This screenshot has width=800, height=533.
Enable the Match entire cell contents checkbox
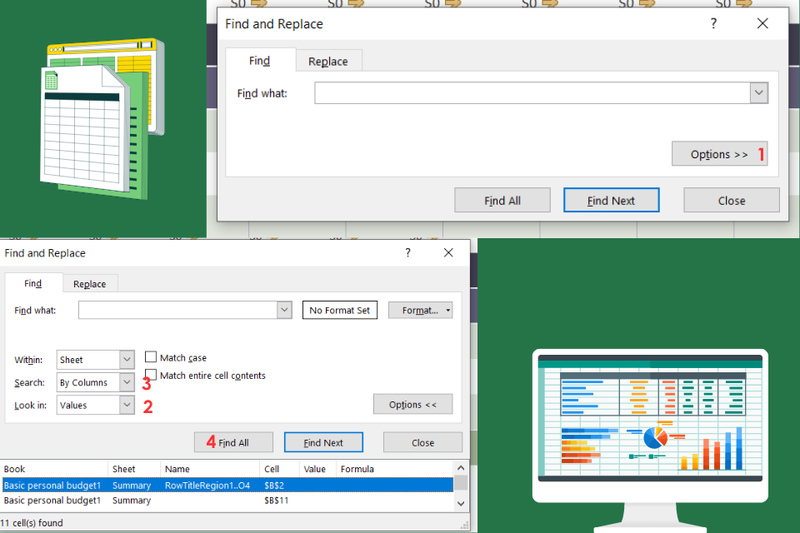(x=151, y=374)
